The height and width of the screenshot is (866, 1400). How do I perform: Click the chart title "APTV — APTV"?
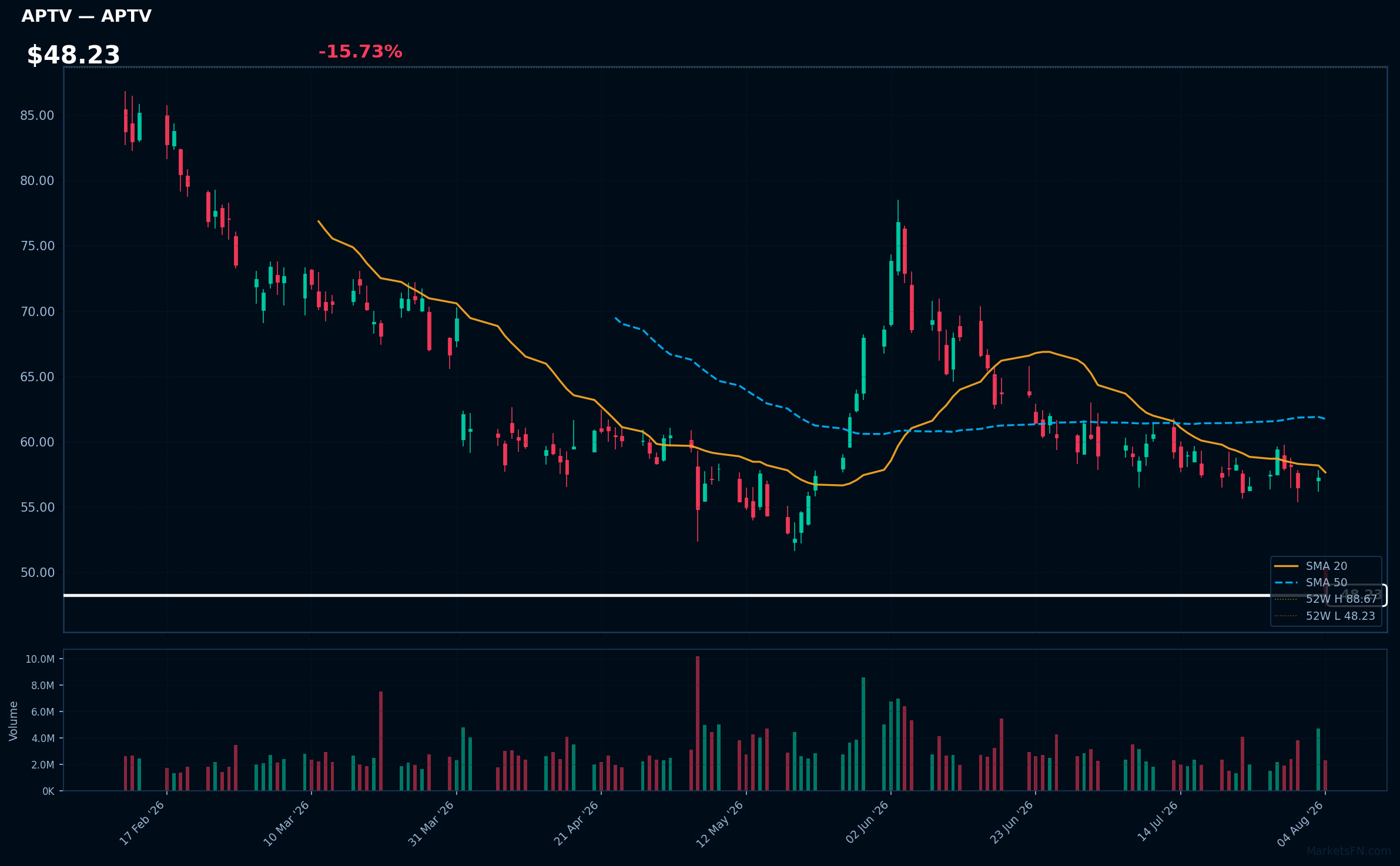point(86,16)
